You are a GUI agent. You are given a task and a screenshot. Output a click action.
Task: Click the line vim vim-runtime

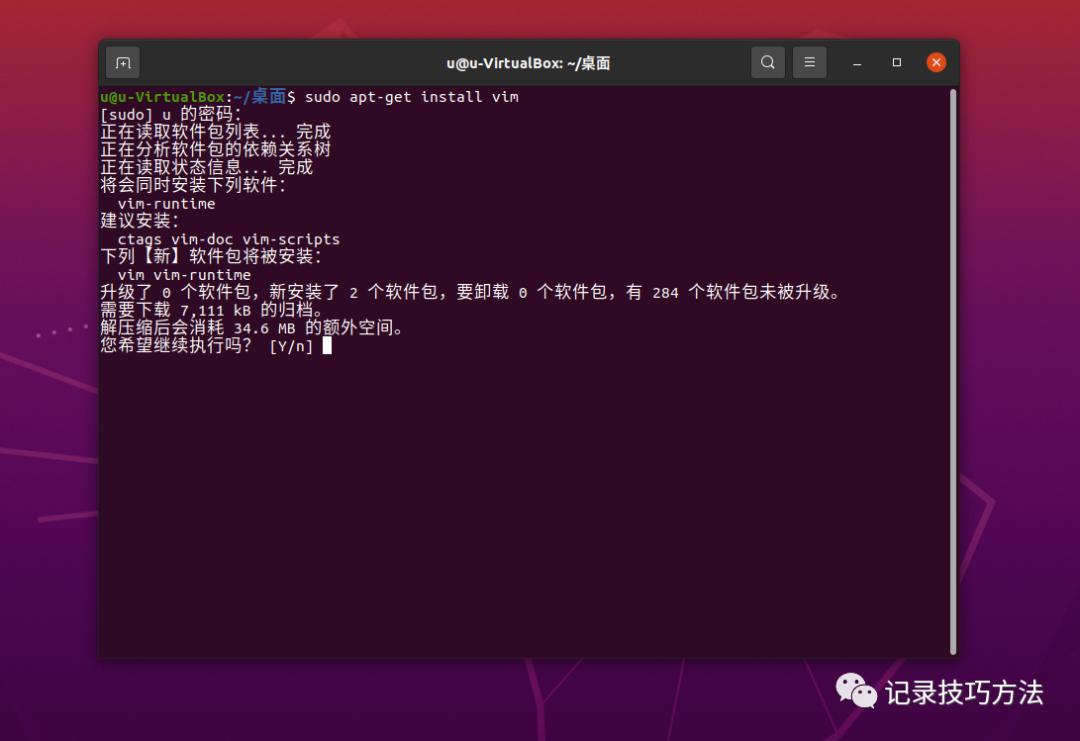(184, 275)
